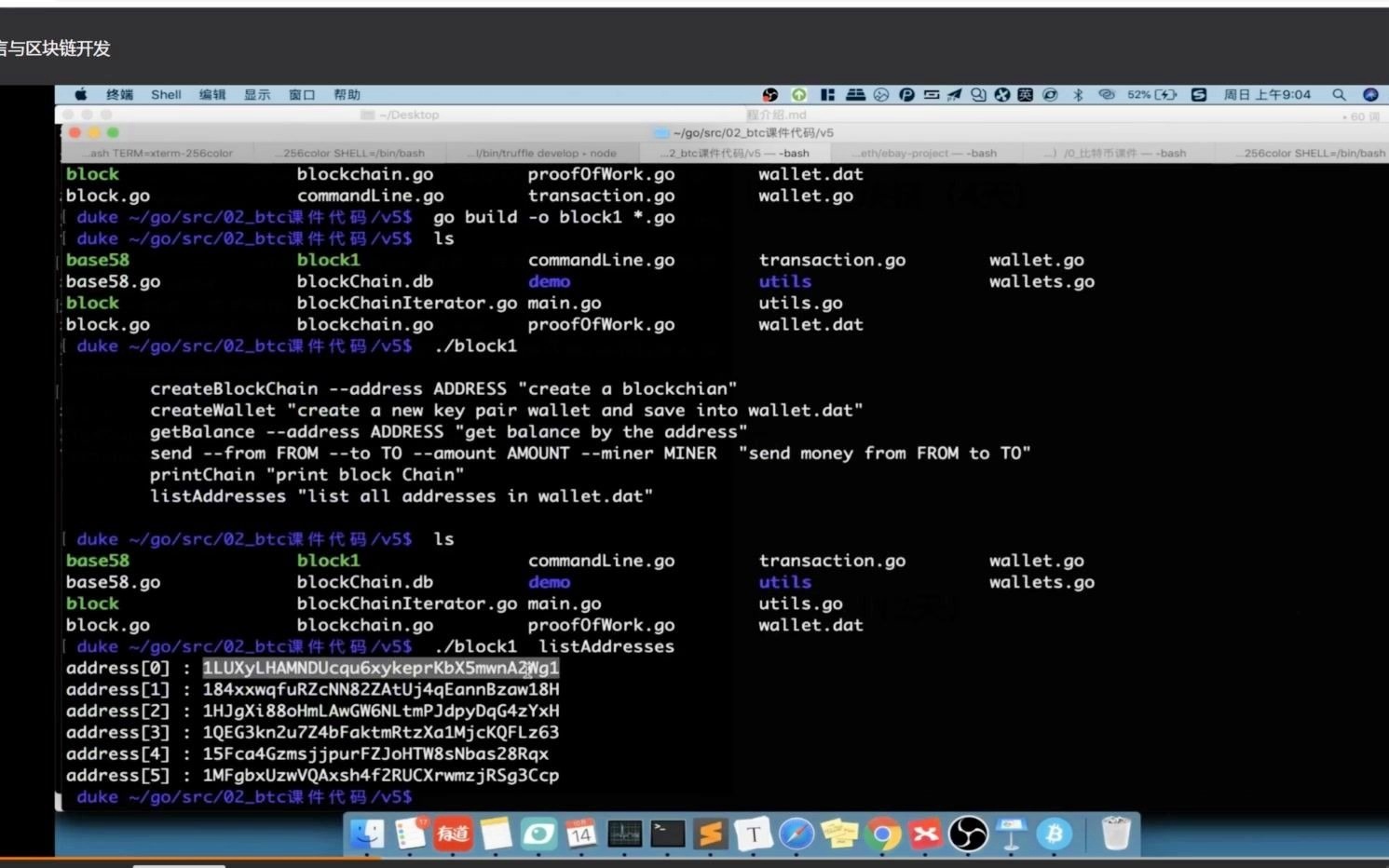Launch the Youdao dictionary Dock icon
Screen dimensions: 1389x868
[x=453, y=834]
